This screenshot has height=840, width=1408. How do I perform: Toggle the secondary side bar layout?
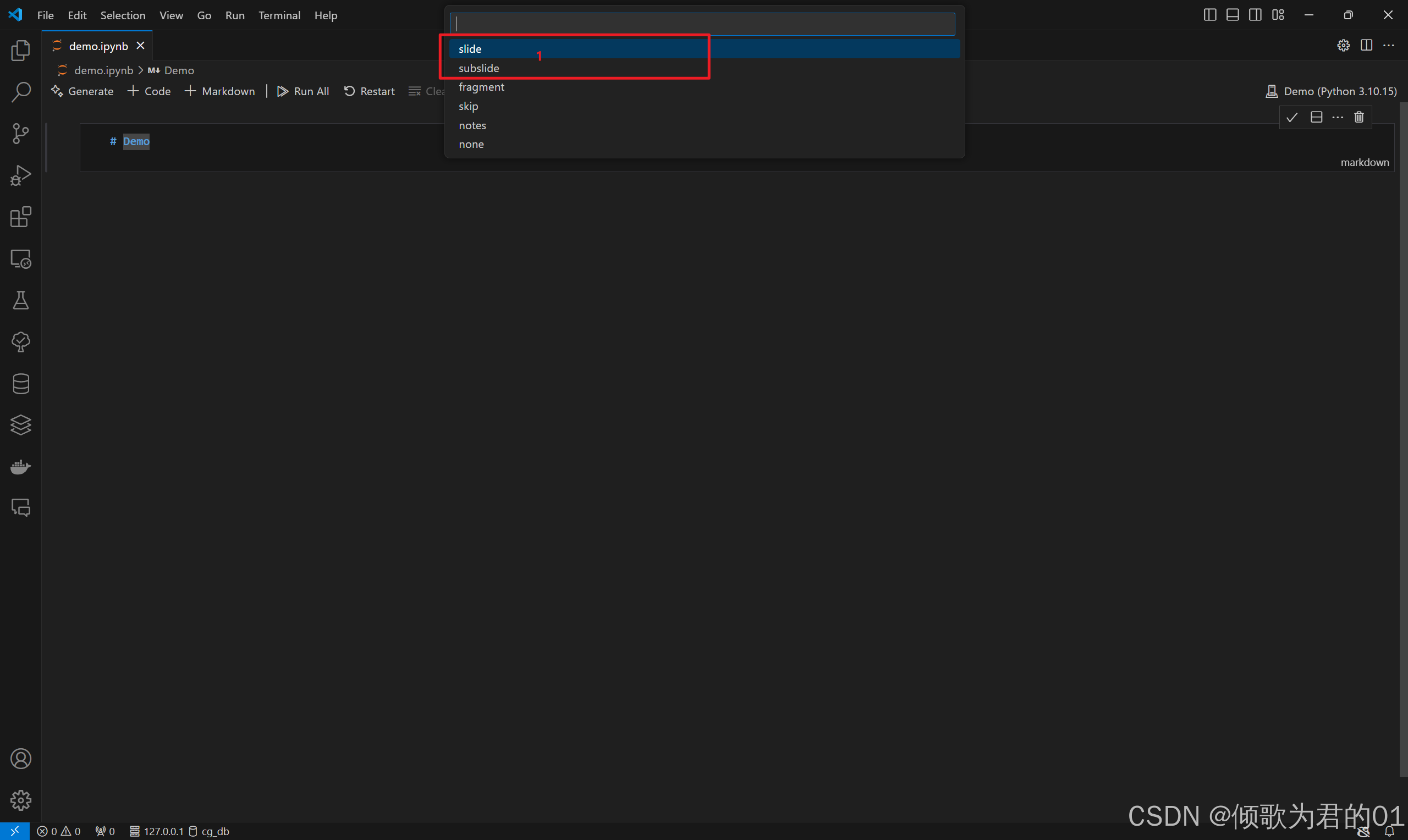pos(1255,15)
